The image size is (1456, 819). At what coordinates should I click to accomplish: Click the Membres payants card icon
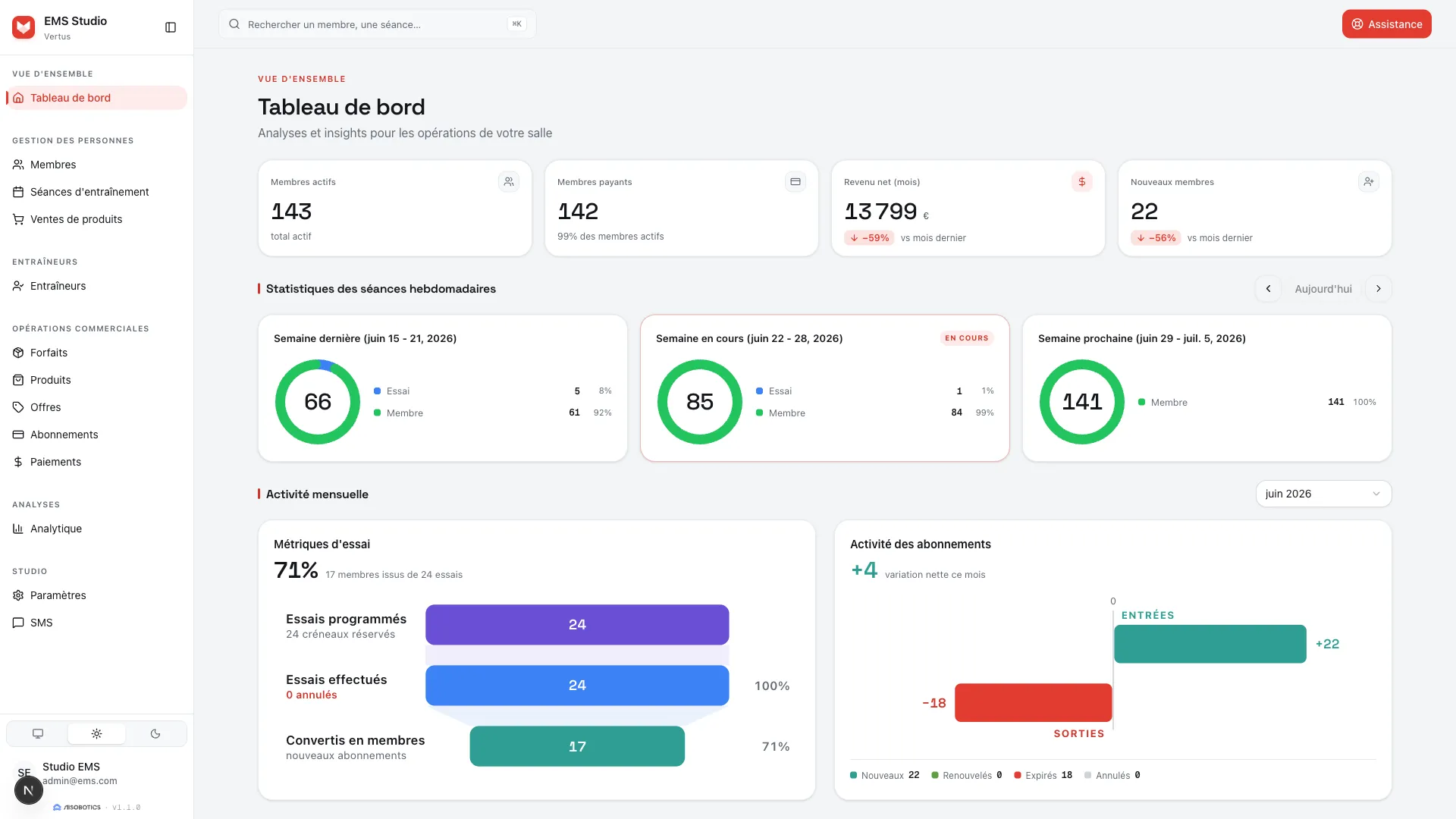coord(795,182)
